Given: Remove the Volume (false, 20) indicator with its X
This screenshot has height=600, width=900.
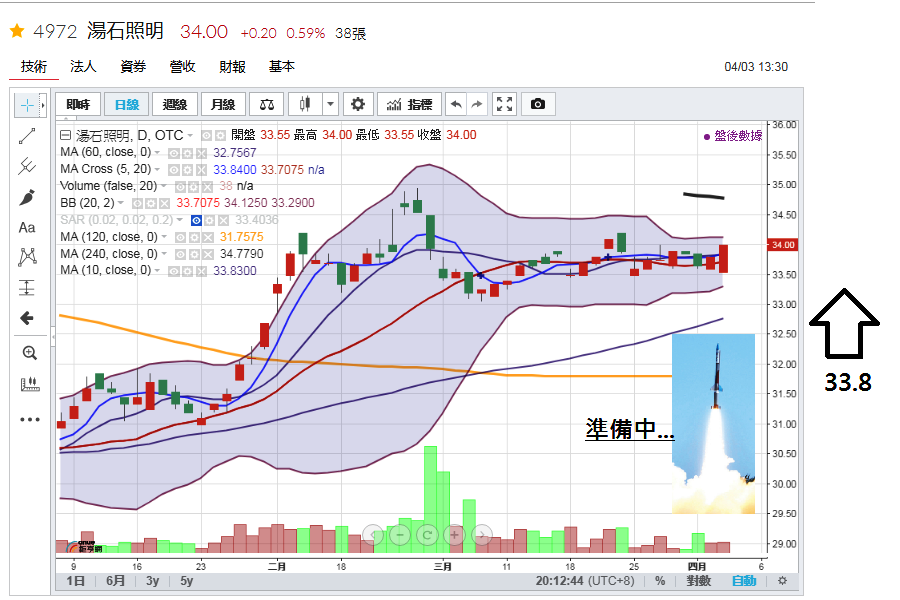Looking at the screenshot, I should [208, 187].
